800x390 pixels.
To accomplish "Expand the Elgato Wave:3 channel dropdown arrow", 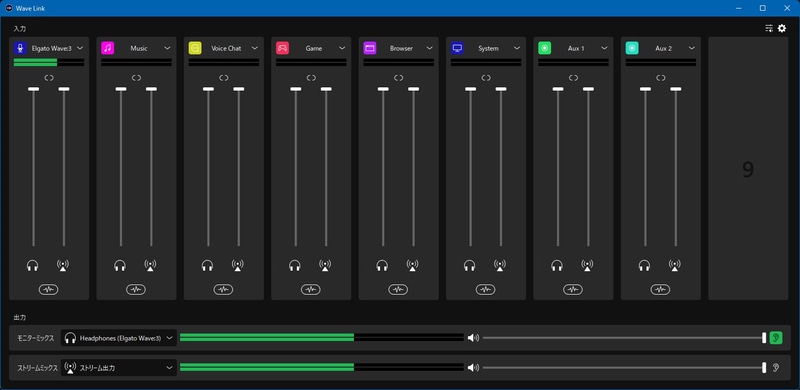I will (80, 48).
